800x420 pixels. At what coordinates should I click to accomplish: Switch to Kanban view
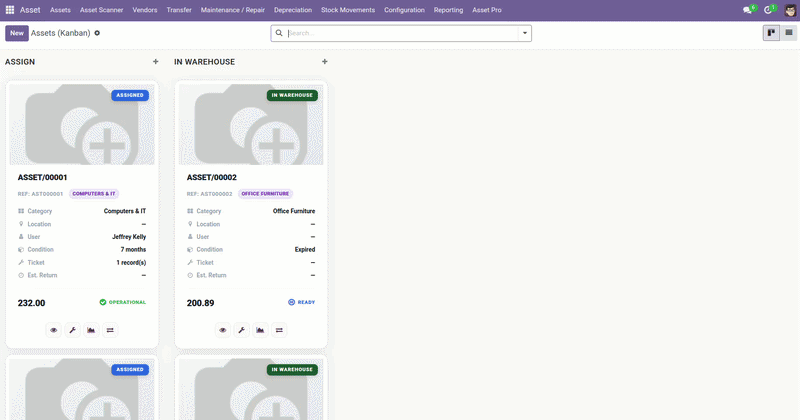tap(771, 33)
